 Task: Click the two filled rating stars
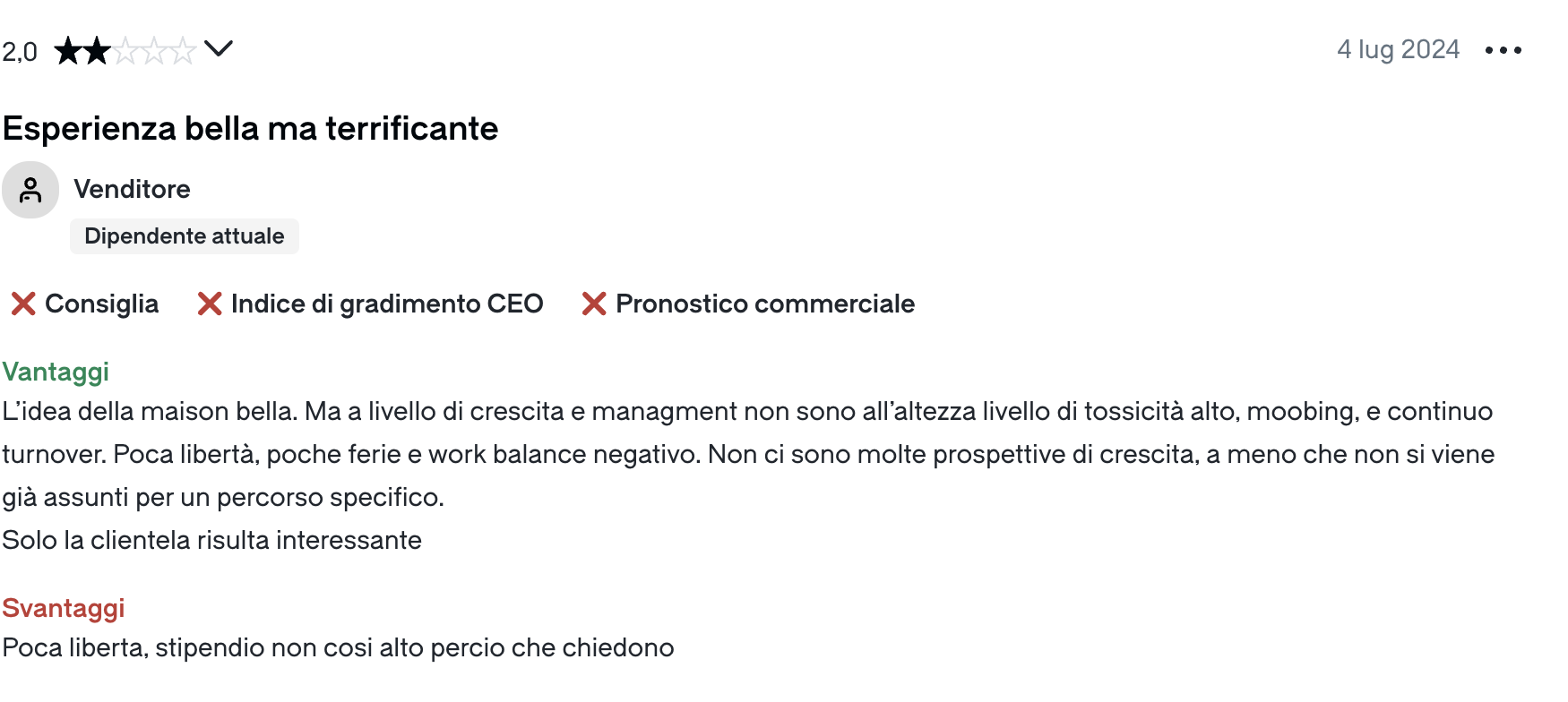82,51
